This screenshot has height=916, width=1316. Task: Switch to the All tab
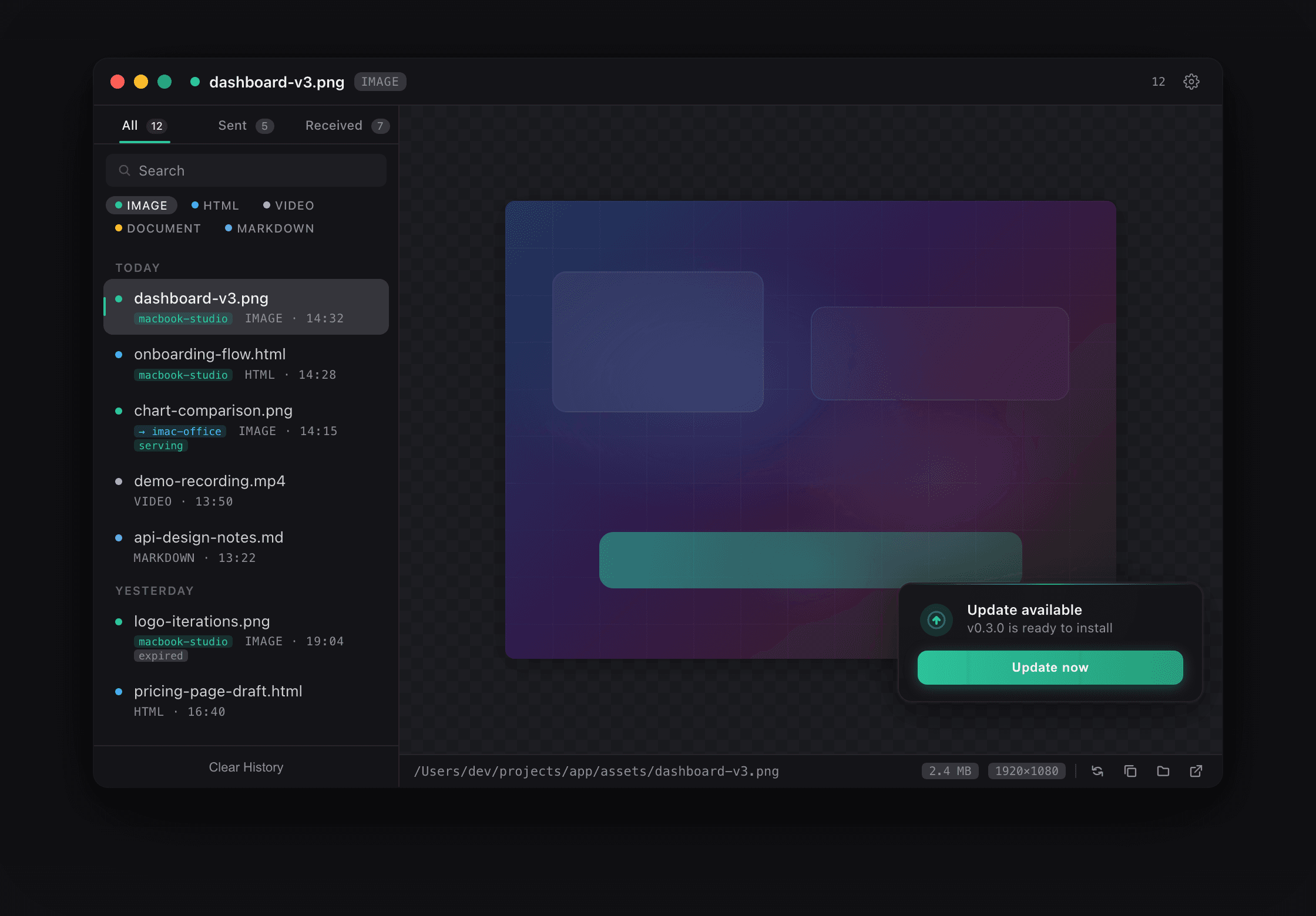pyautogui.click(x=145, y=126)
